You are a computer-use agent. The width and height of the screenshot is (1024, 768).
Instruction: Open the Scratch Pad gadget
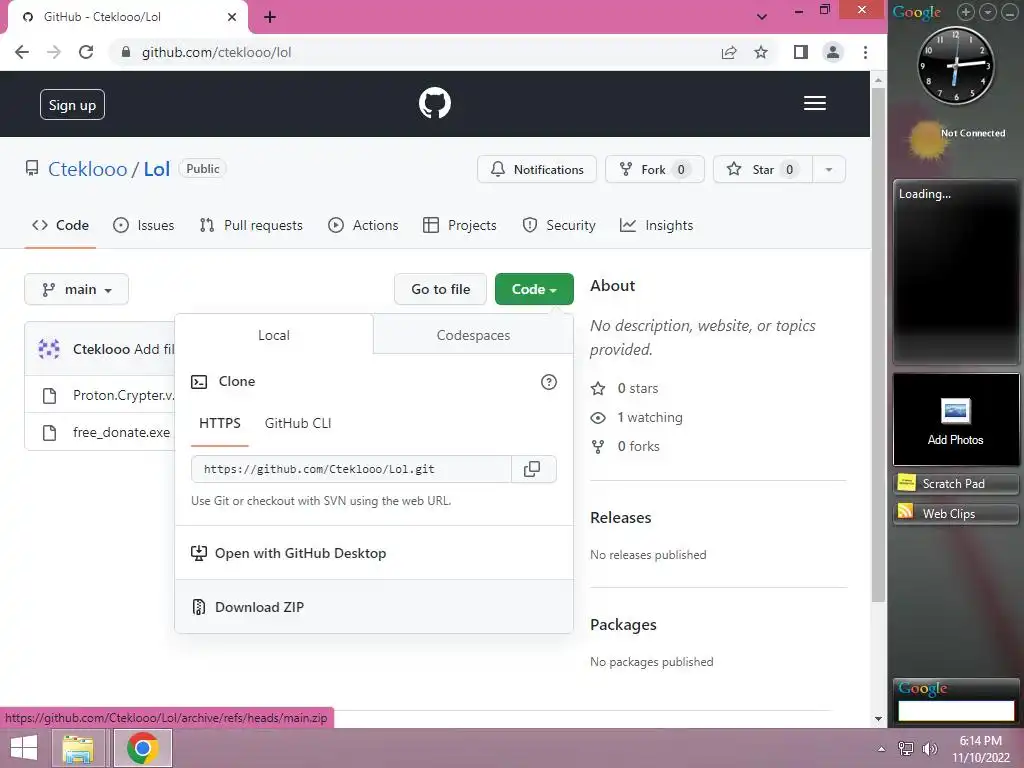coord(955,484)
